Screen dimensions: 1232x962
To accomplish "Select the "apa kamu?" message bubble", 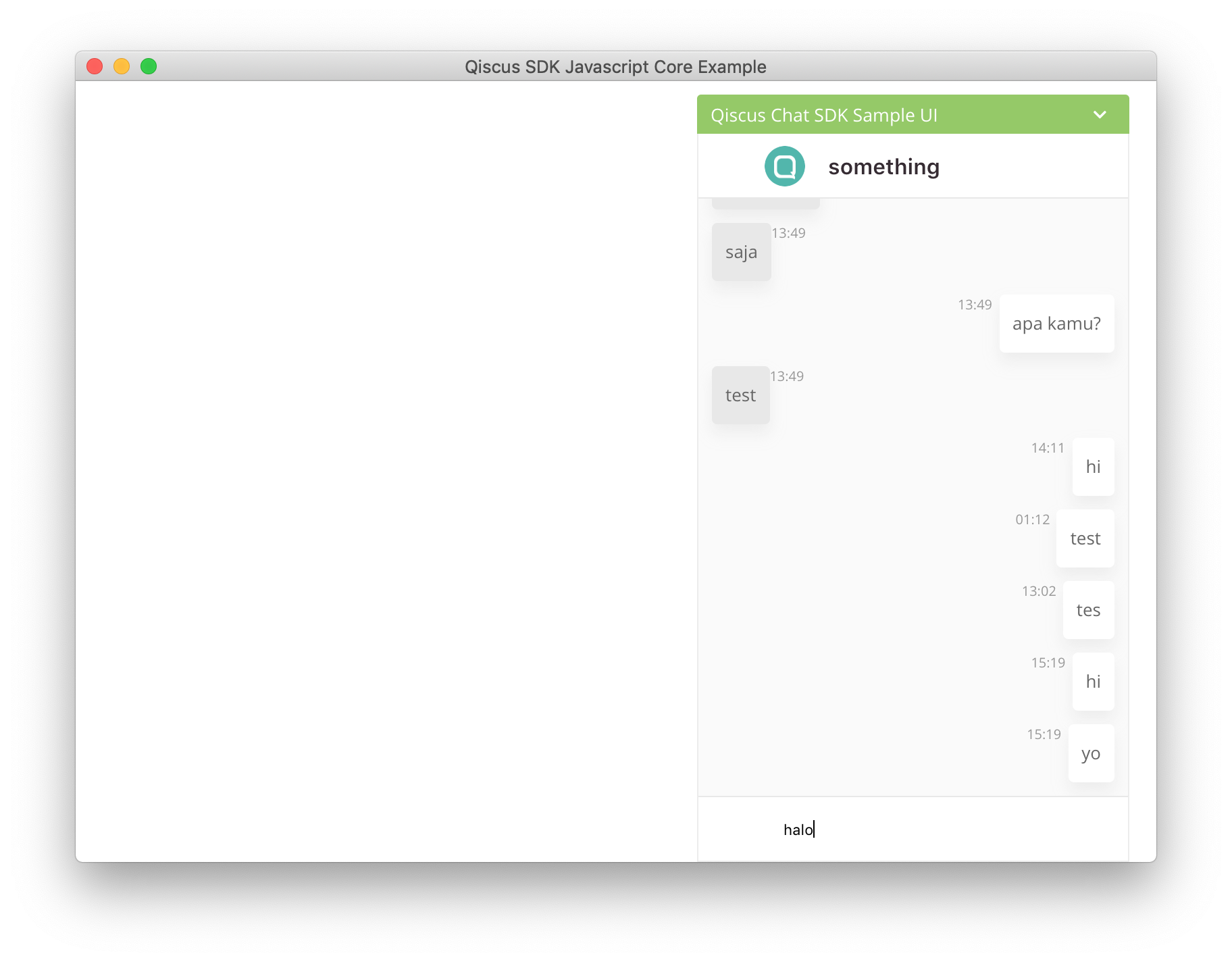I will 1056,324.
